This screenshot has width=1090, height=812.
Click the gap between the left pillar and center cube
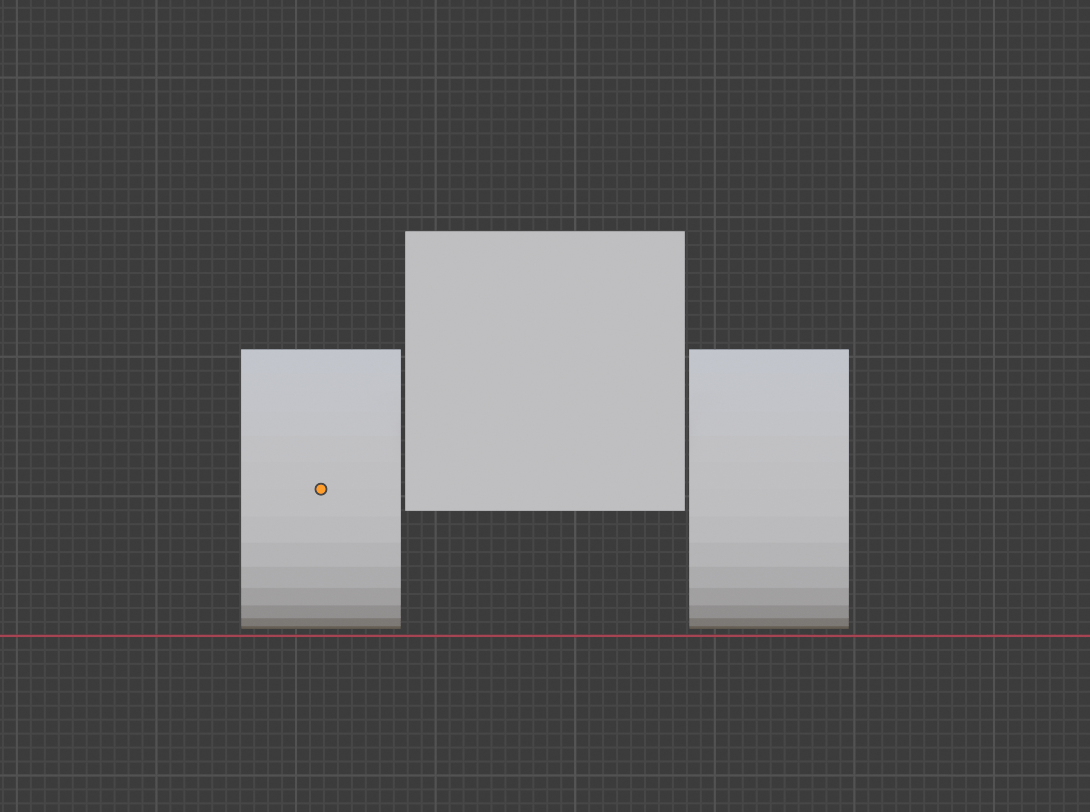click(x=402, y=430)
